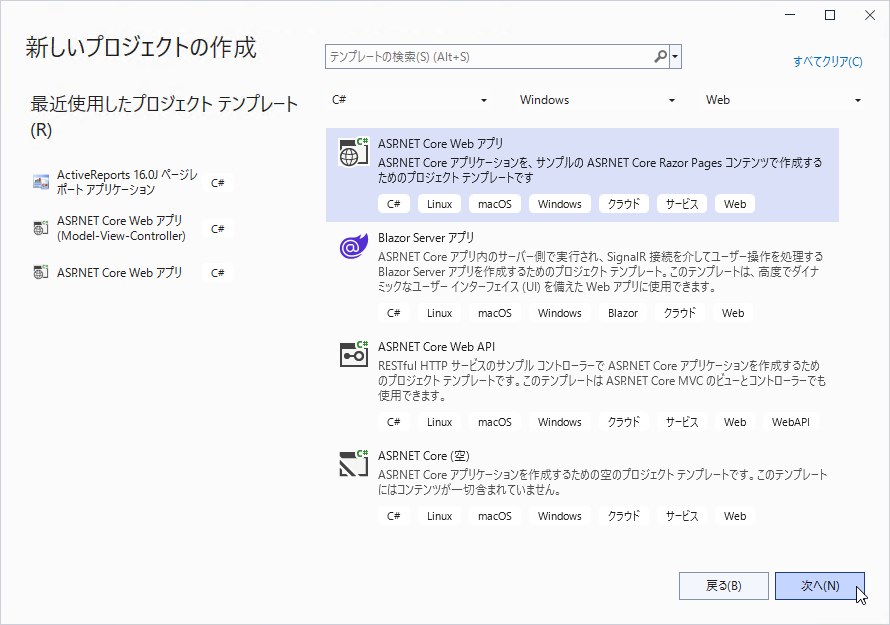Click the ASP.NET Core Web アプリ template icon

coord(353,152)
